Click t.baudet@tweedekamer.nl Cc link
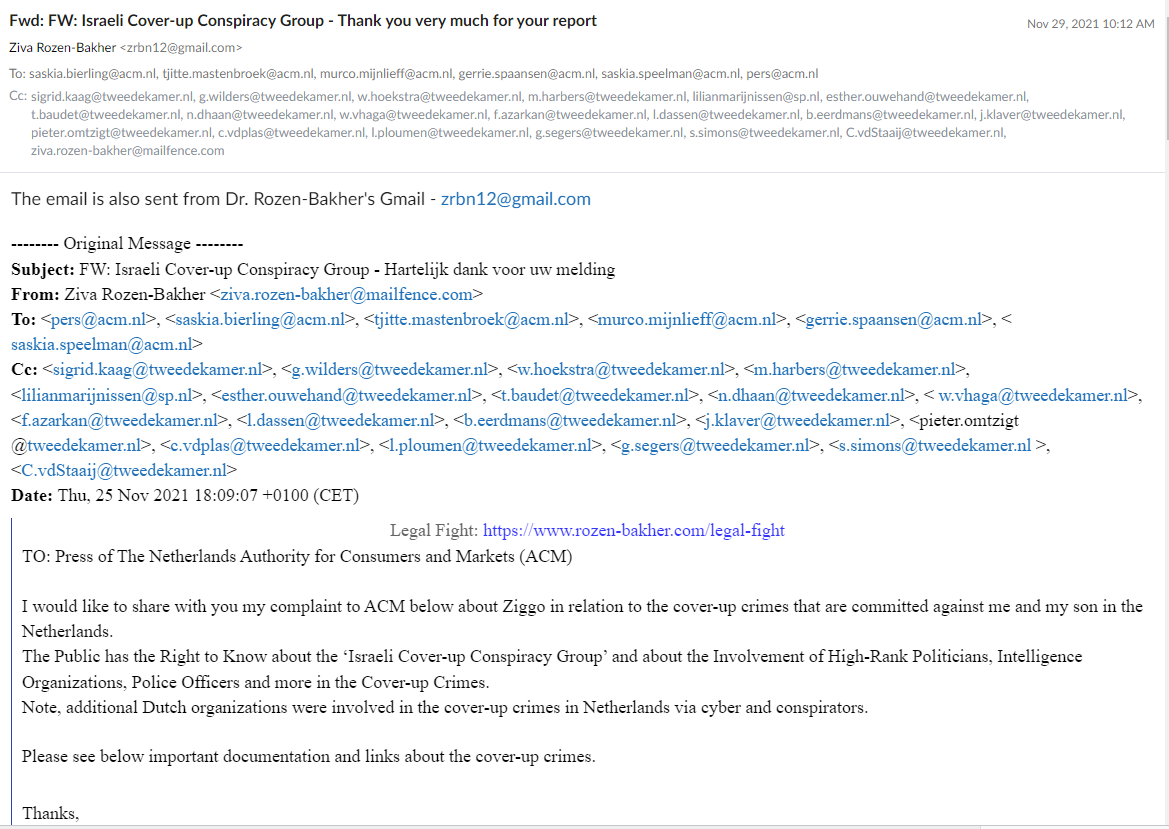The image size is (1169, 829). (x=595, y=395)
